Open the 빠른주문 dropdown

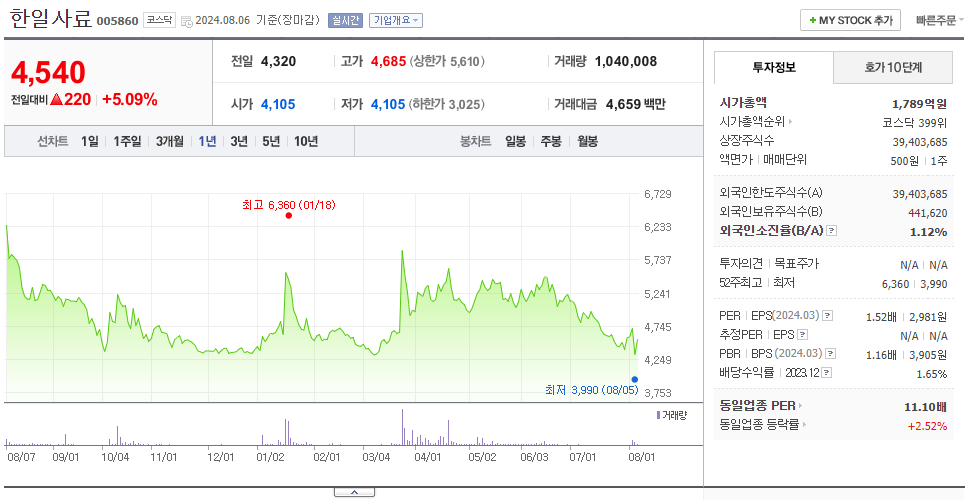pos(940,20)
